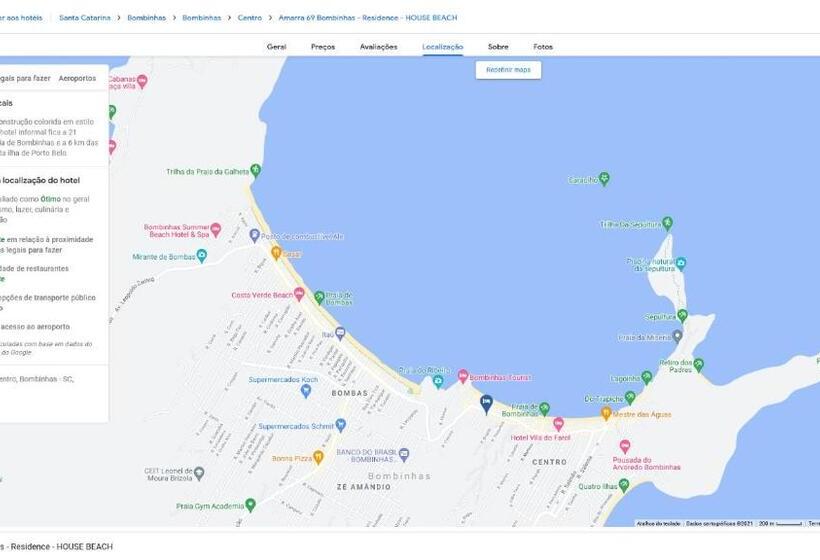
Task: Click the Mestre das Águas restaurant pin
Action: [606, 413]
